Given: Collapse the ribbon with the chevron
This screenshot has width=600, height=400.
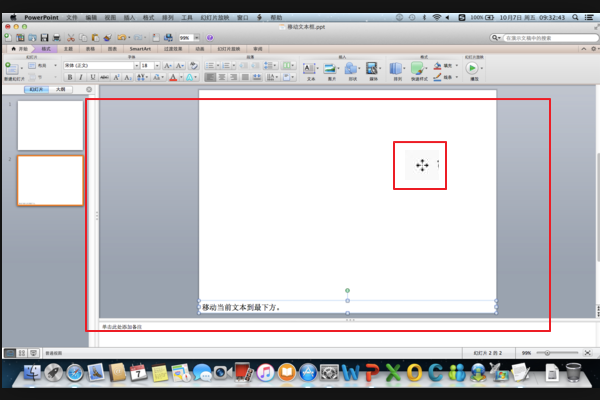Looking at the screenshot, I should [x=584, y=49].
